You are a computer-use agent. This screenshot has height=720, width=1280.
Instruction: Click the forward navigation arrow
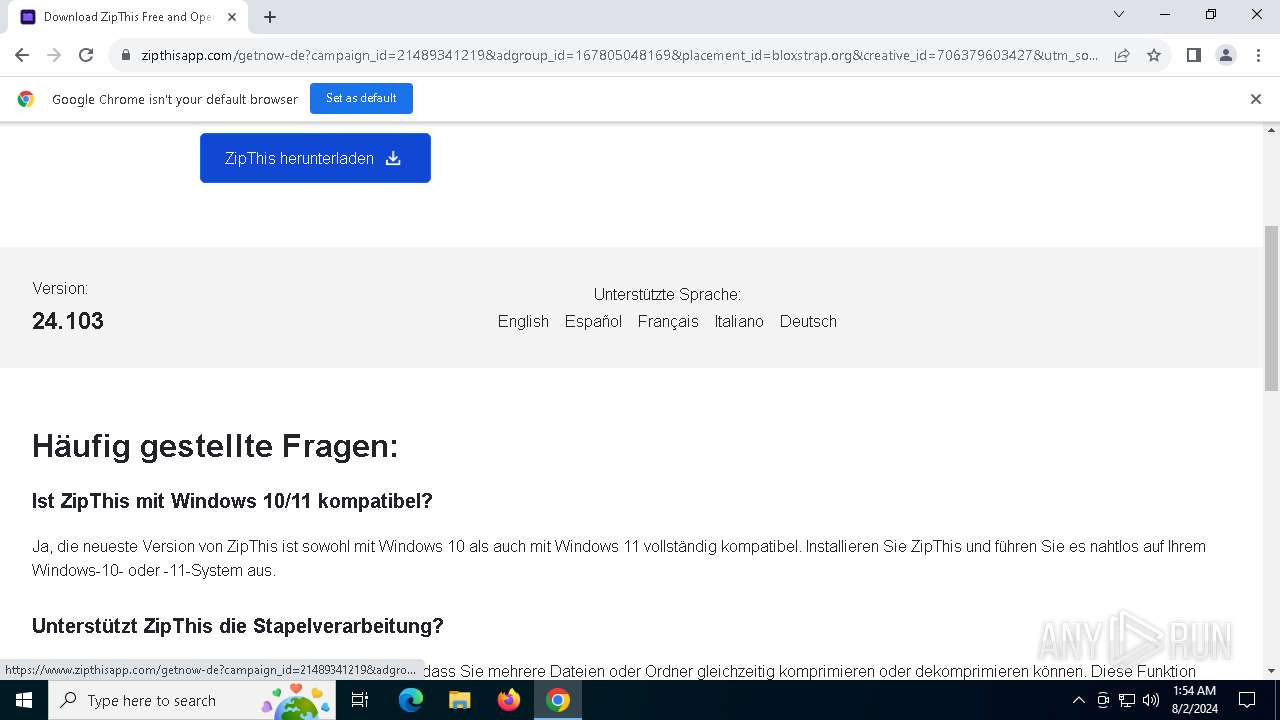click(x=54, y=55)
